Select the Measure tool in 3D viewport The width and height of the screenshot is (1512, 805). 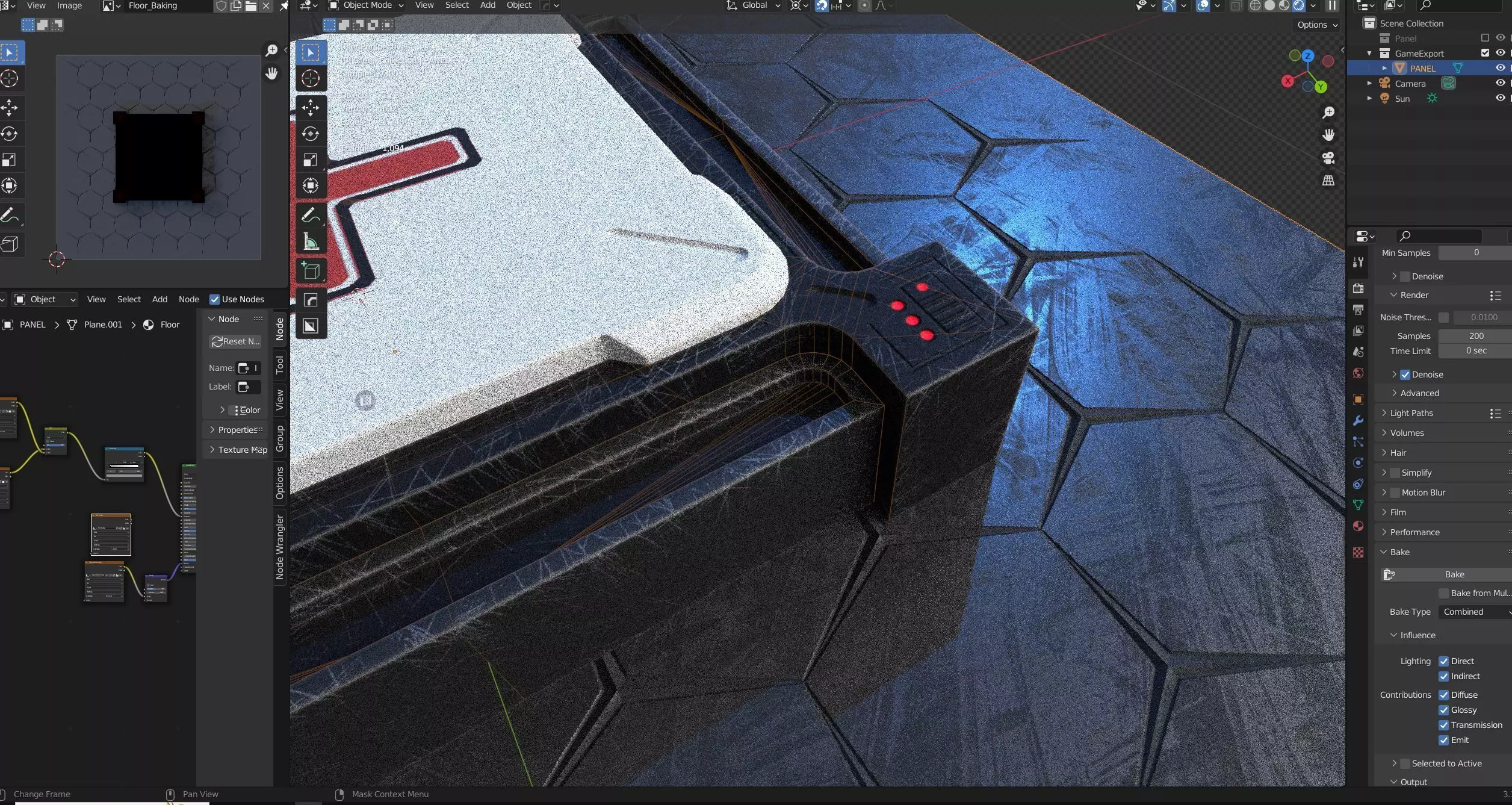[311, 241]
